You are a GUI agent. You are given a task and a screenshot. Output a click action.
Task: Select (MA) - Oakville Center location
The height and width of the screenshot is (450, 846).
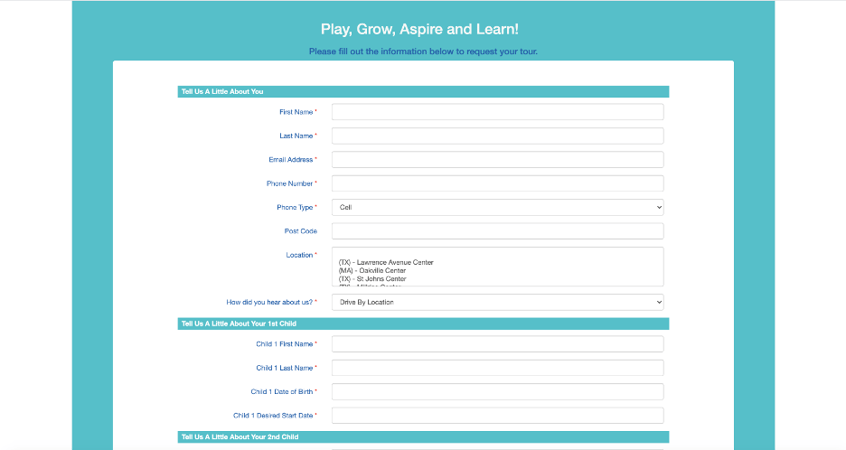[x=372, y=270]
